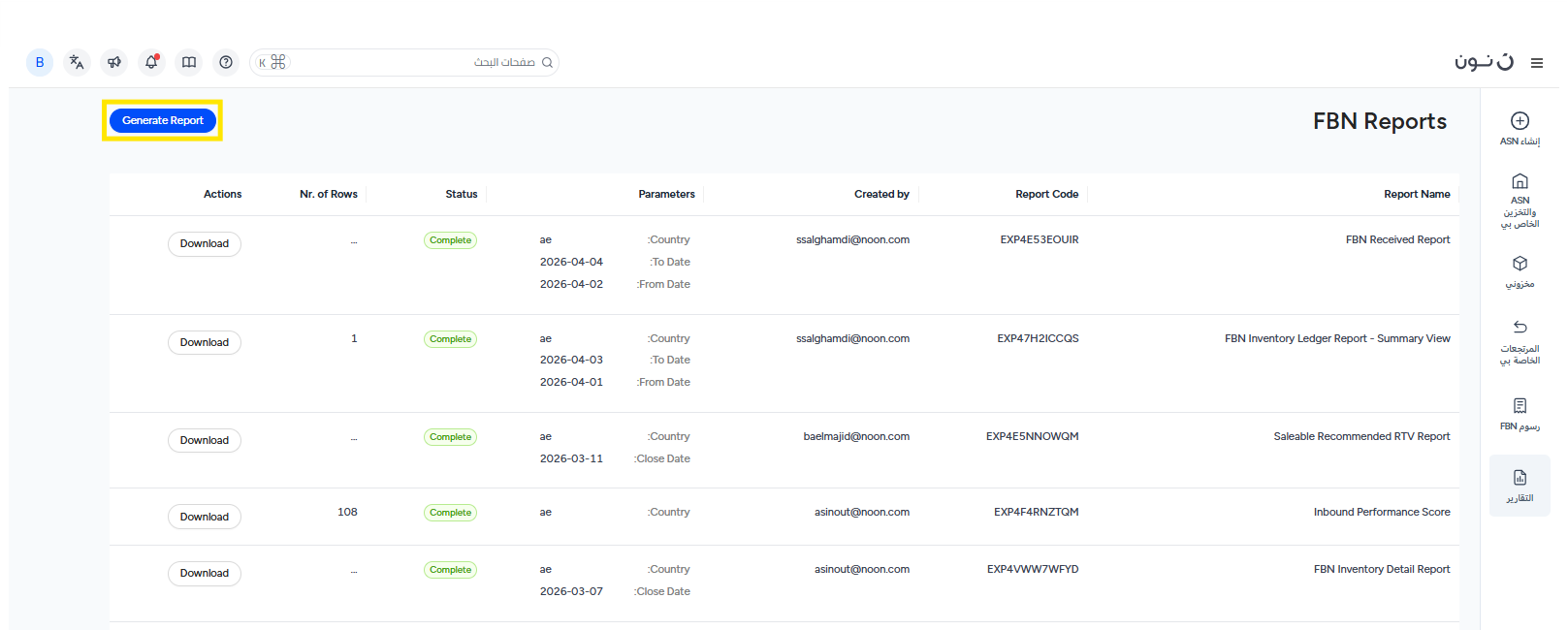Open the user profile avatar B
The width and height of the screenshot is (1568, 630).
(40, 62)
